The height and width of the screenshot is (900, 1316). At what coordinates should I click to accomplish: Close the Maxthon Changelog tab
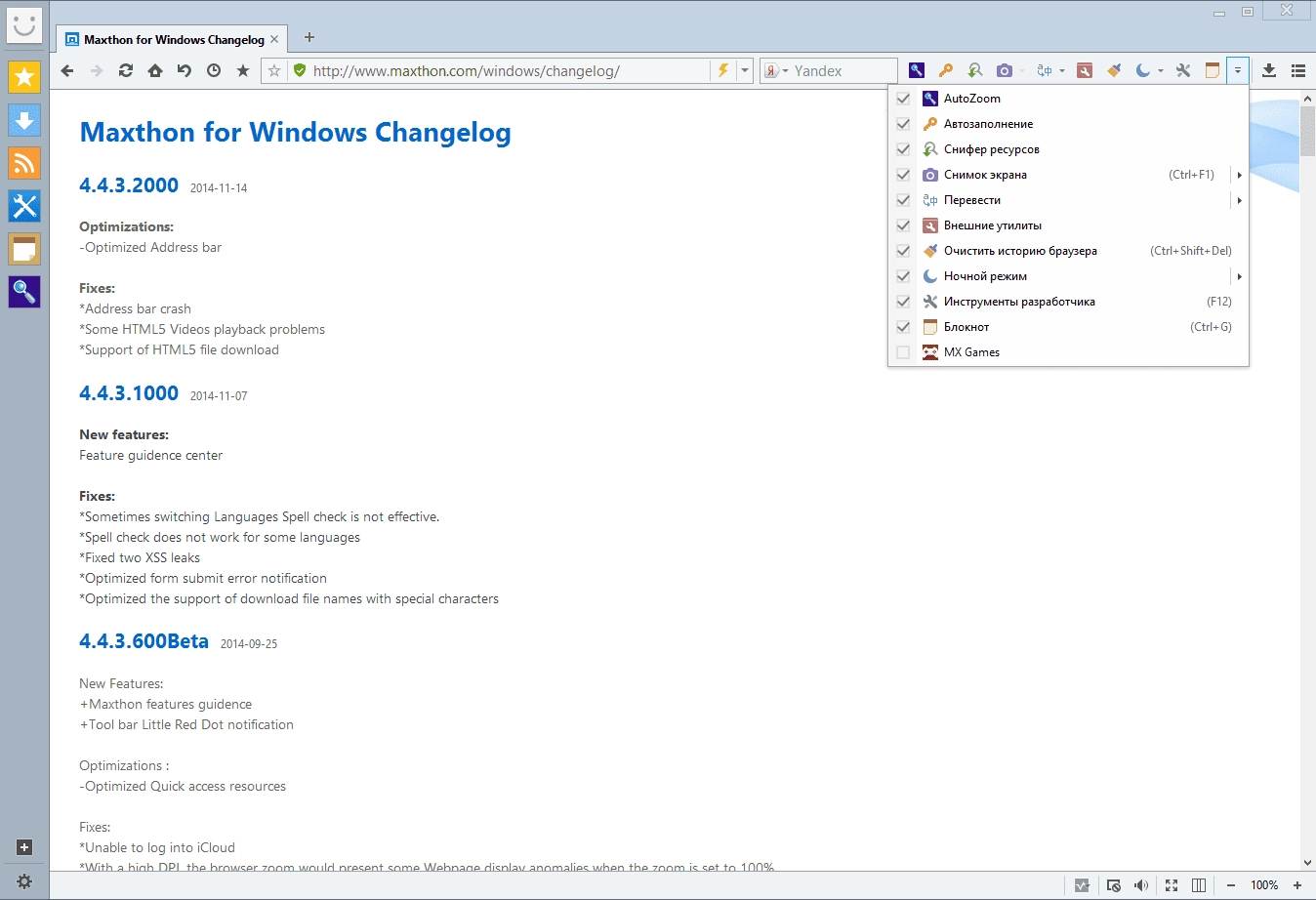click(274, 39)
